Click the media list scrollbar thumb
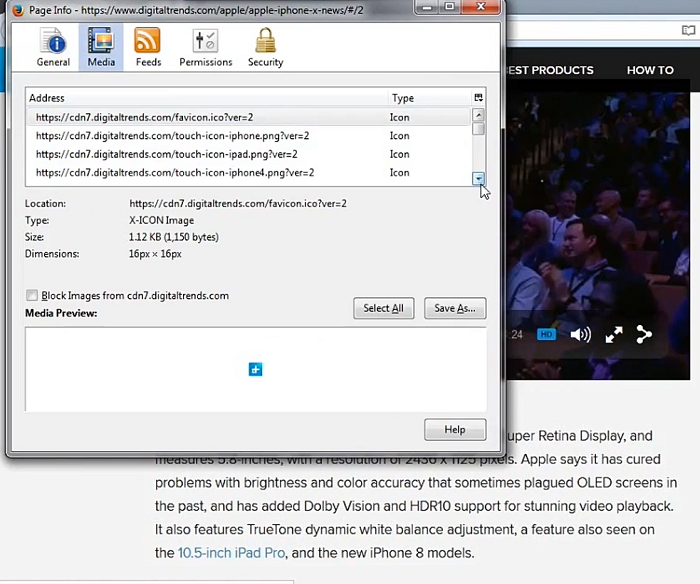The image size is (700, 584). click(x=478, y=129)
